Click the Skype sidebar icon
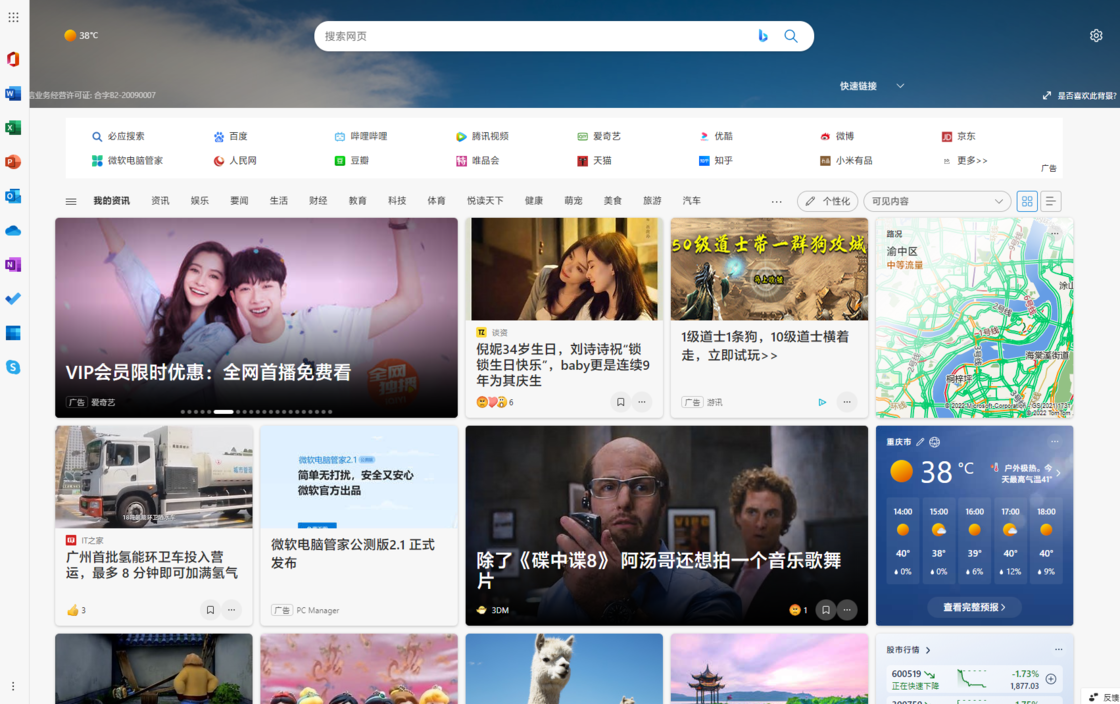This screenshot has width=1120, height=704. click(x=13, y=367)
